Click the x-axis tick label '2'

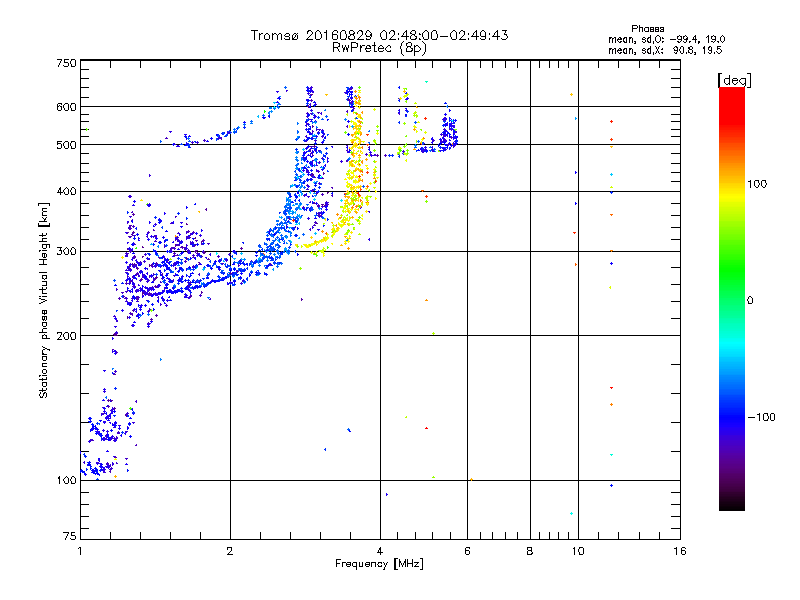pyautogui.click(x=230, y=551)
